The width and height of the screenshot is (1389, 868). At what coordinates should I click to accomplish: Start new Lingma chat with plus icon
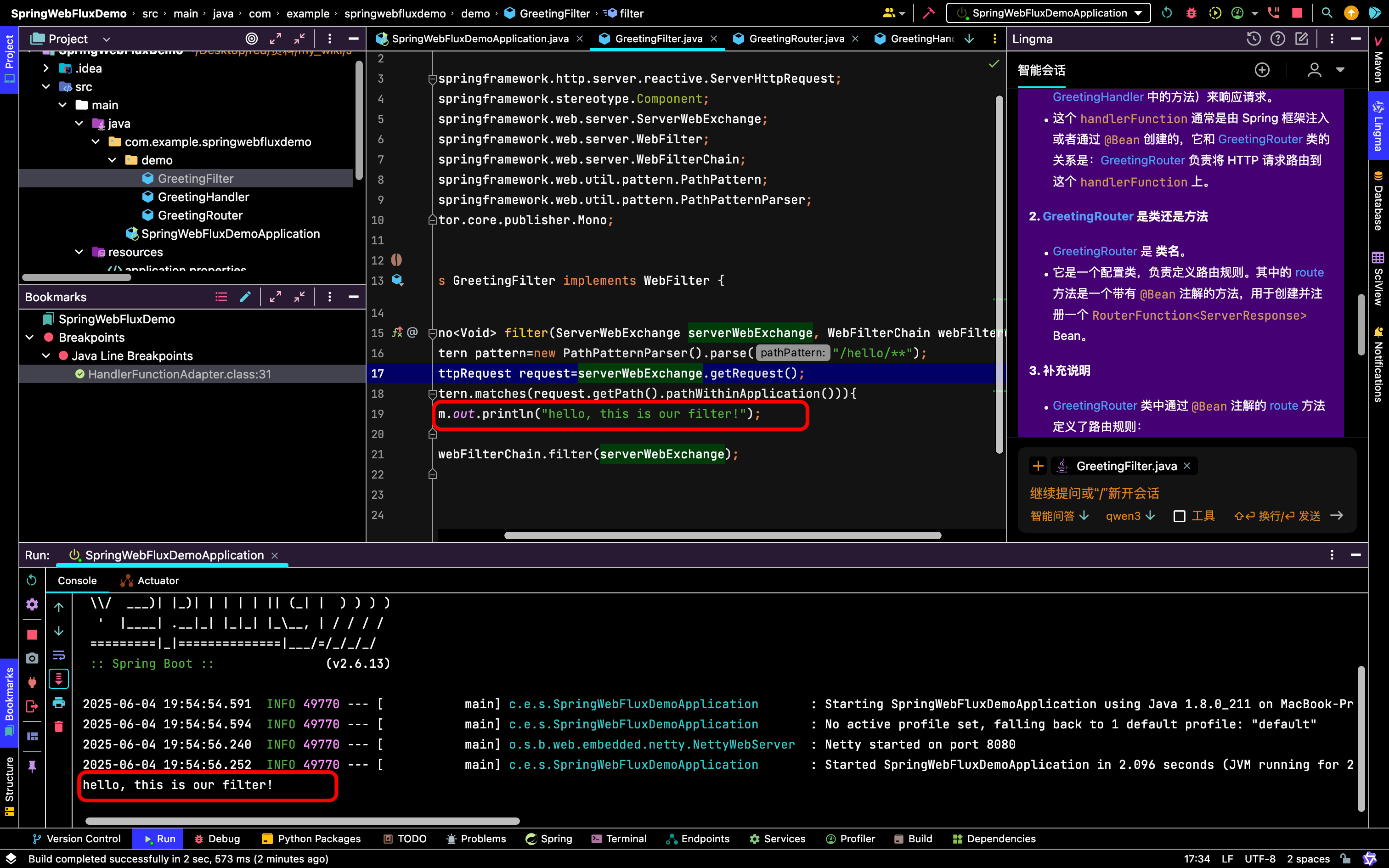coord(1262,70)
